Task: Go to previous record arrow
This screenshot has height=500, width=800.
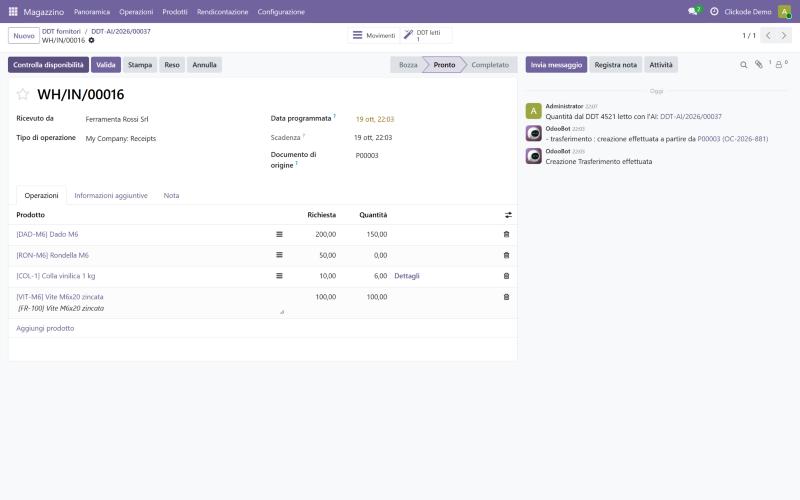Action: (768, 35)
